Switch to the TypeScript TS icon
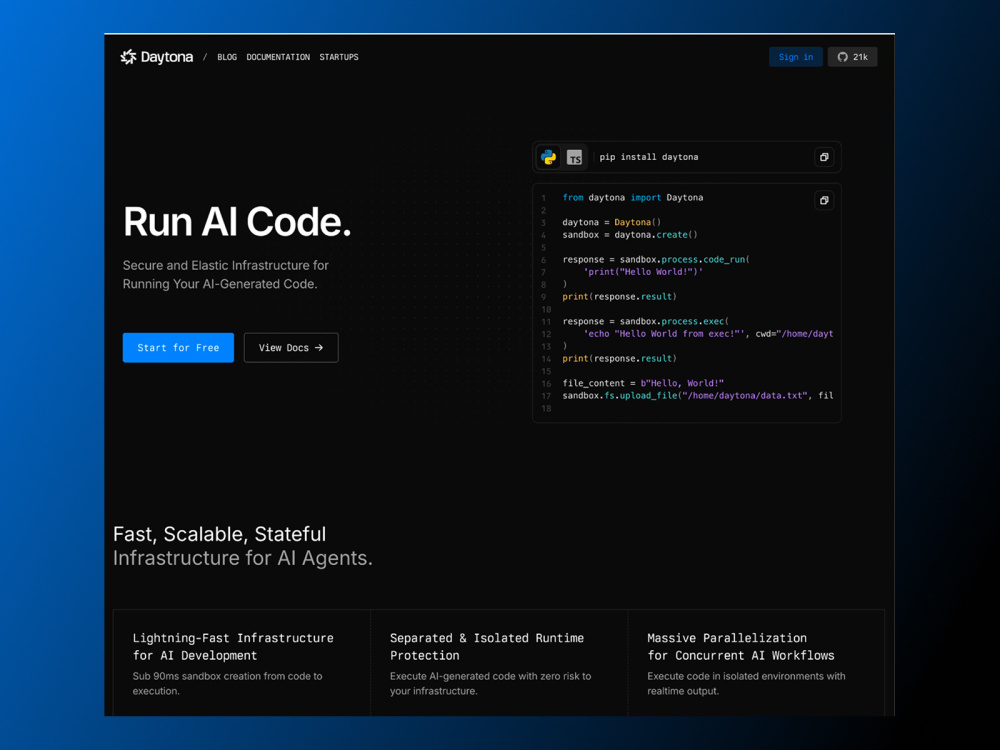 (x=575, y=158)
